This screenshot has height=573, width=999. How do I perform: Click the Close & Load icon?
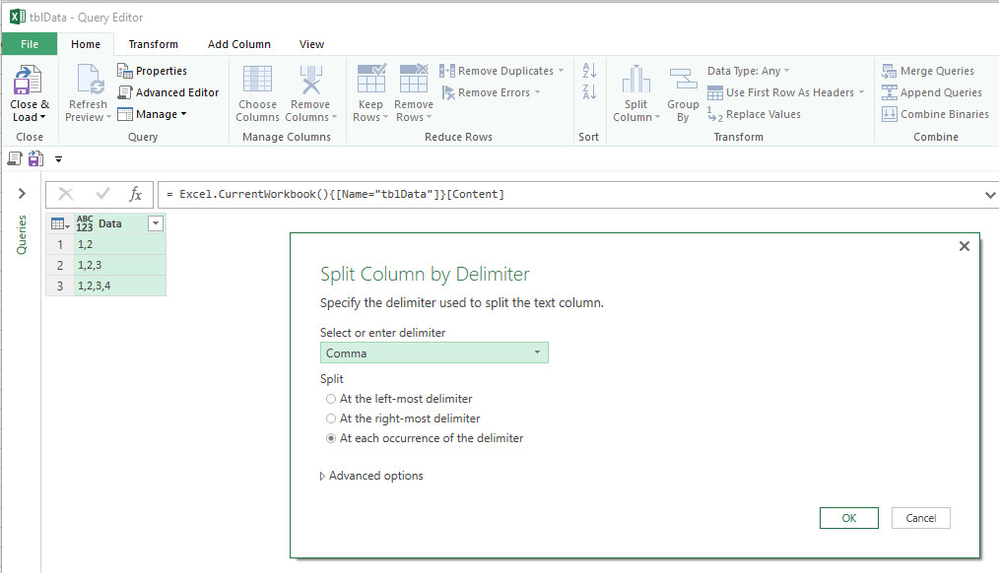point(27,80)
